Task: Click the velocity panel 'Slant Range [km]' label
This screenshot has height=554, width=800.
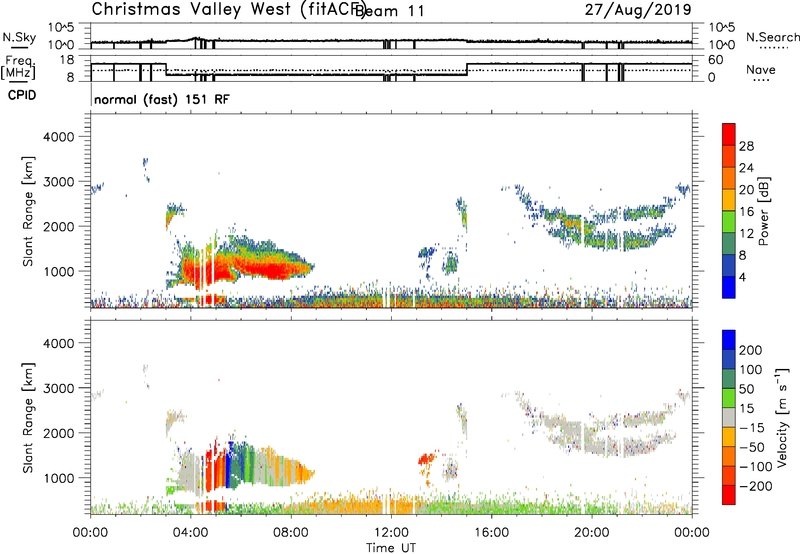Action: [28, 418]
